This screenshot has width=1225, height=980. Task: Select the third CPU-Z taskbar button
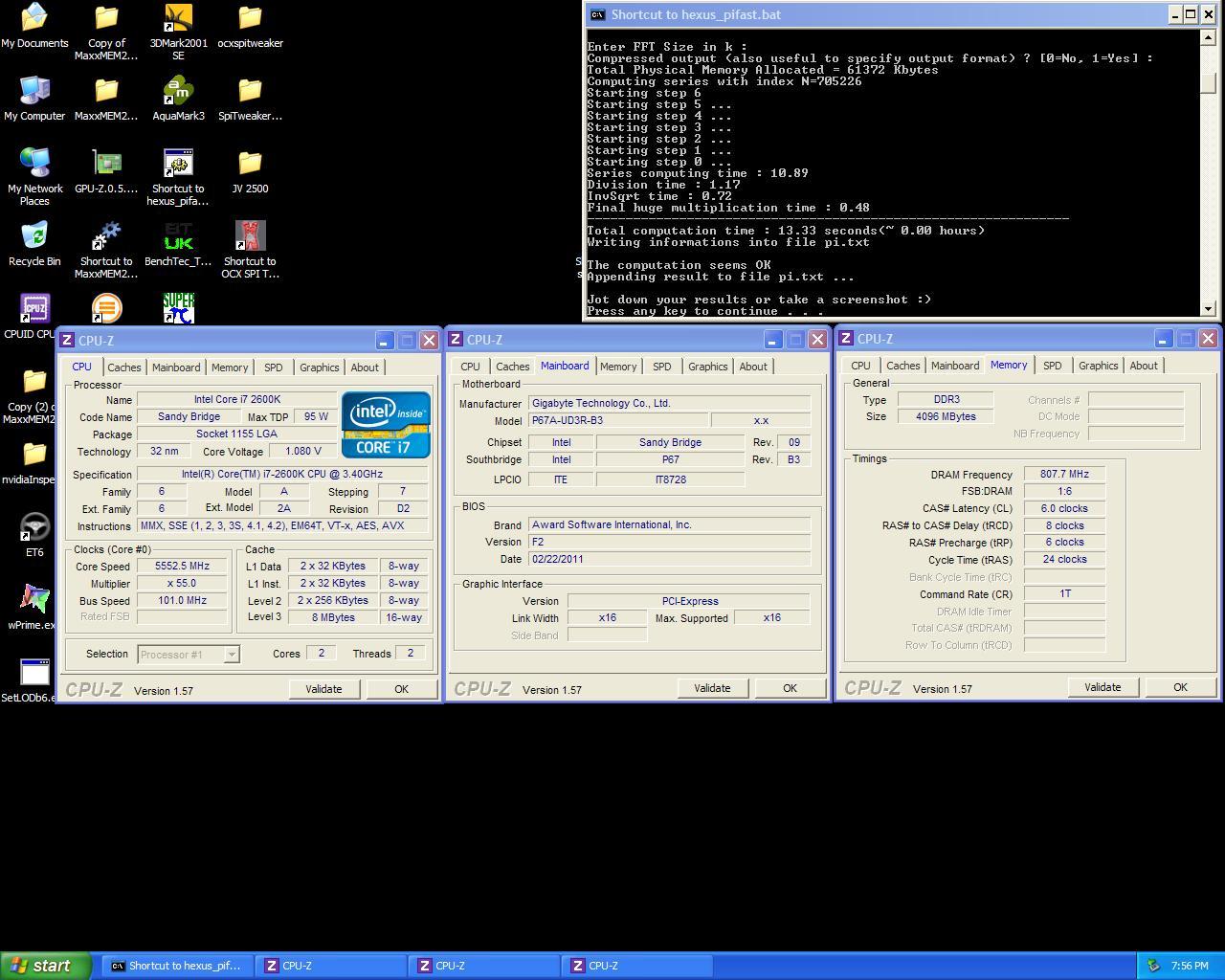click(636, 966)
